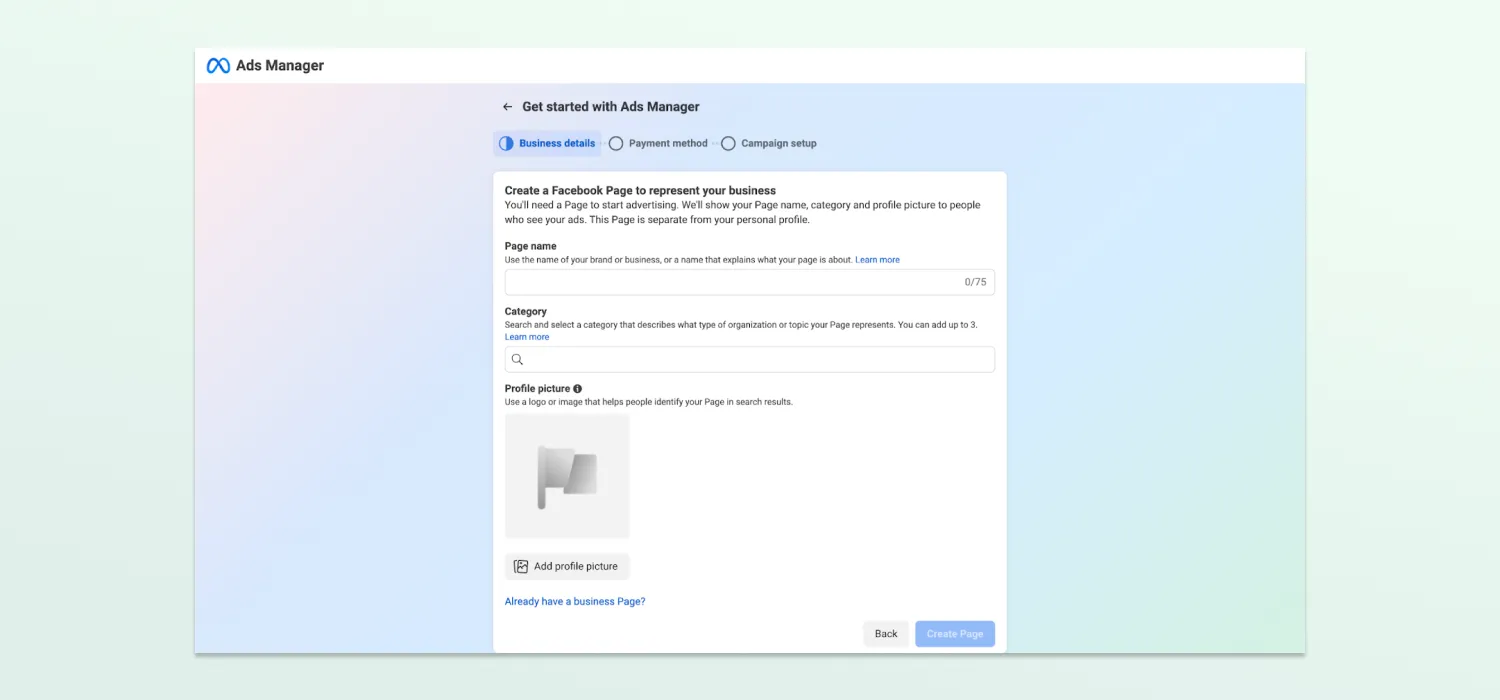Click the Ads Manager header title
Image resolution: width=1500 pixels, height=700 pixels.
point(280,66)
